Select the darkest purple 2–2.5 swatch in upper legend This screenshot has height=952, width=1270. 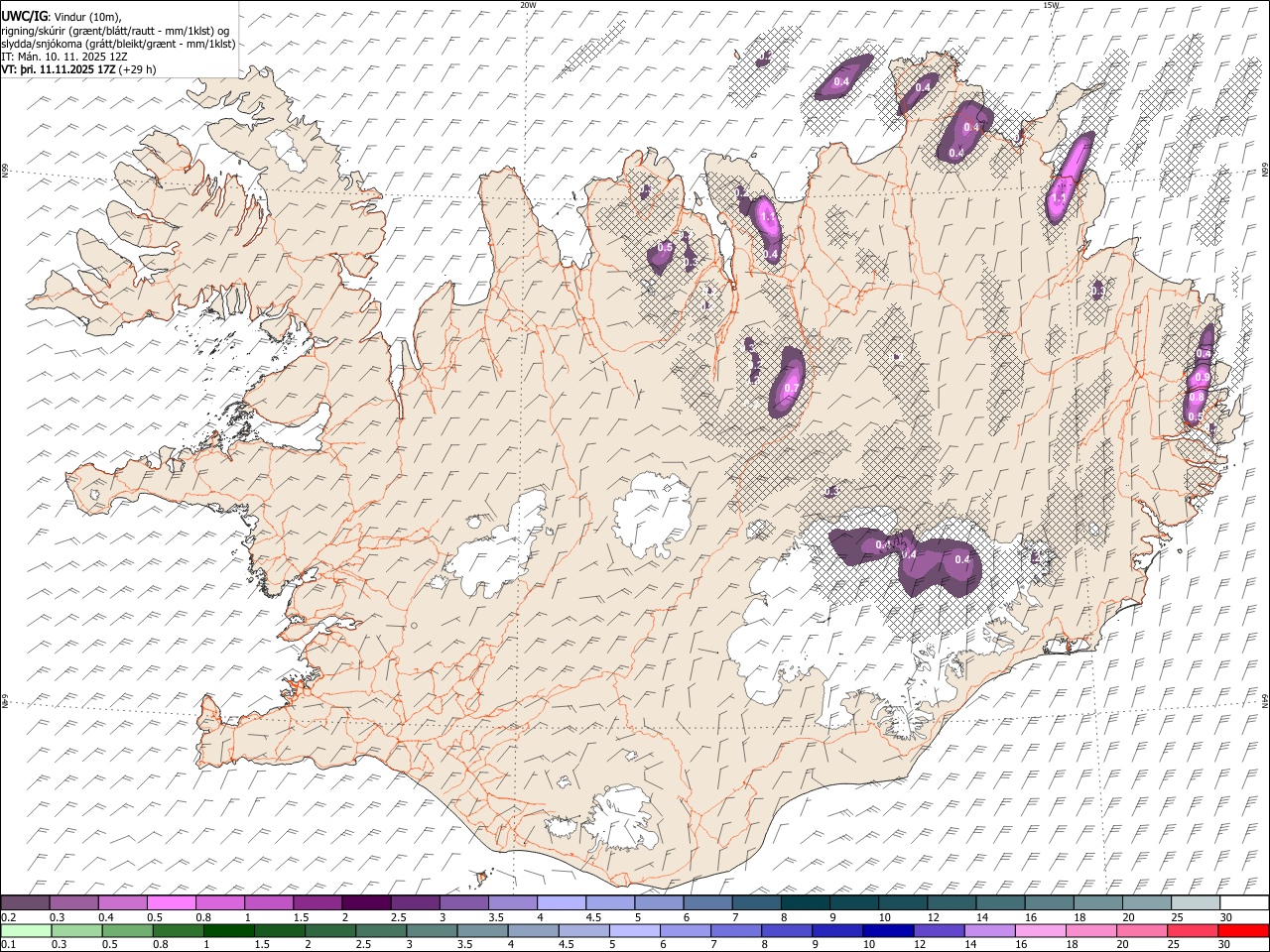[x=366, y=903]
